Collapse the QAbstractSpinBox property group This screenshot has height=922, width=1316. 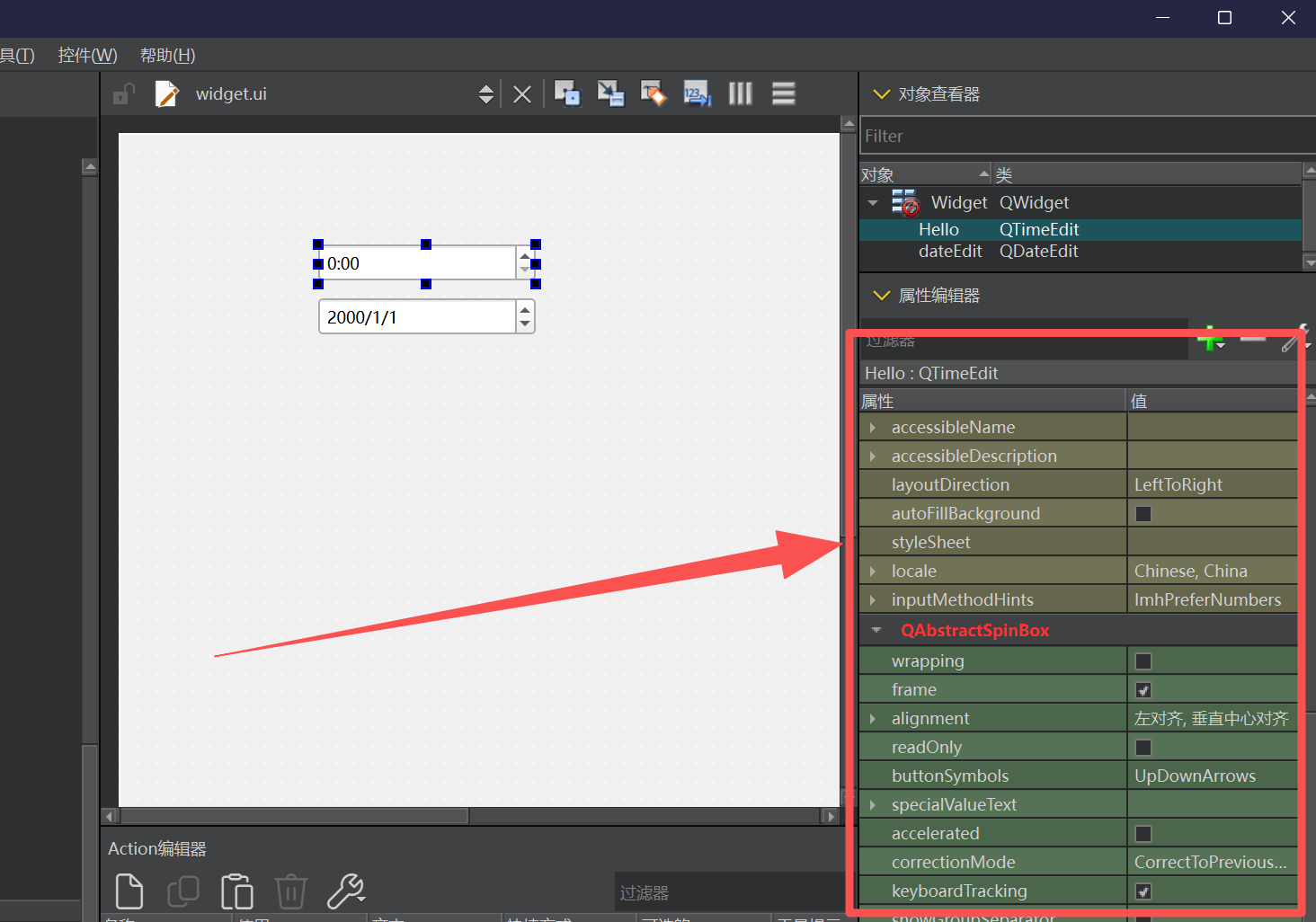876,631
